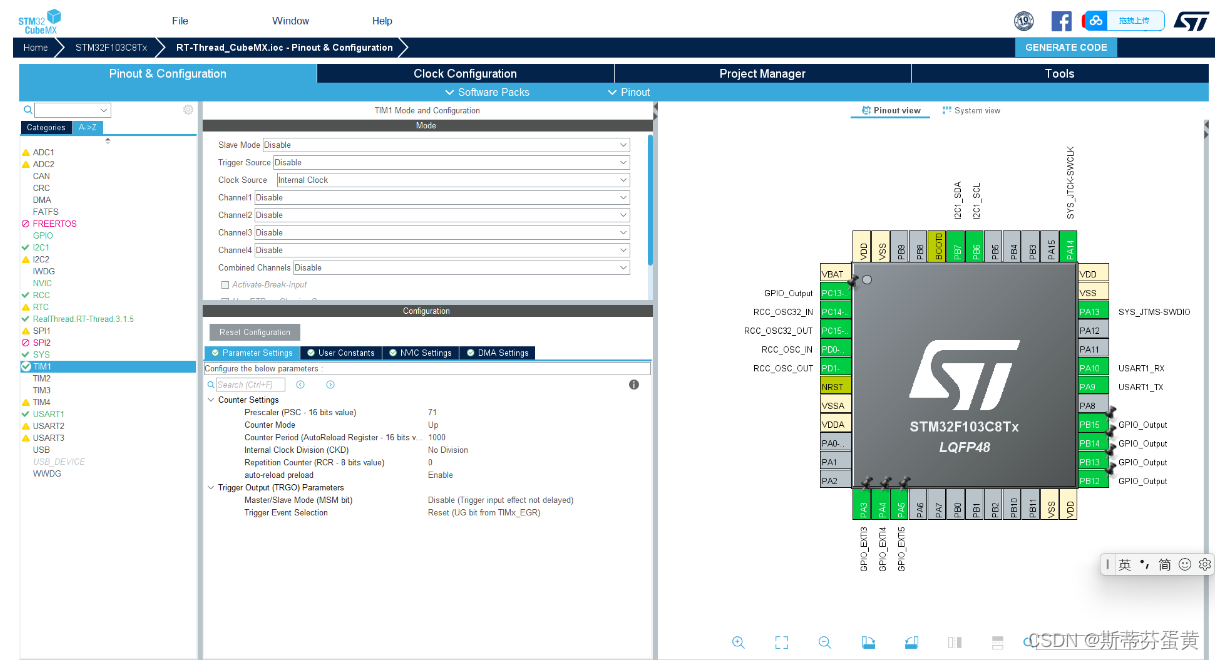Select the PA9 pin on chip
Image resolution: width=1215 pixels, height=660 pixels.
click(x=1091, y=387)
